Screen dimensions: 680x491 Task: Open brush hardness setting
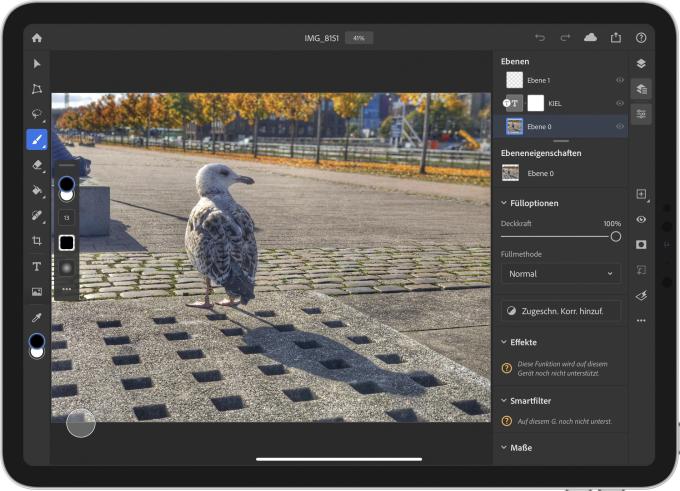(x=66, y=268)
